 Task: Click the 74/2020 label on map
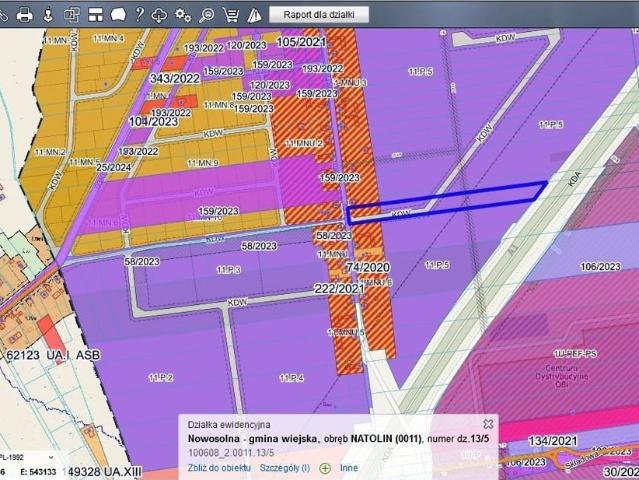click(x=368, y=269)
